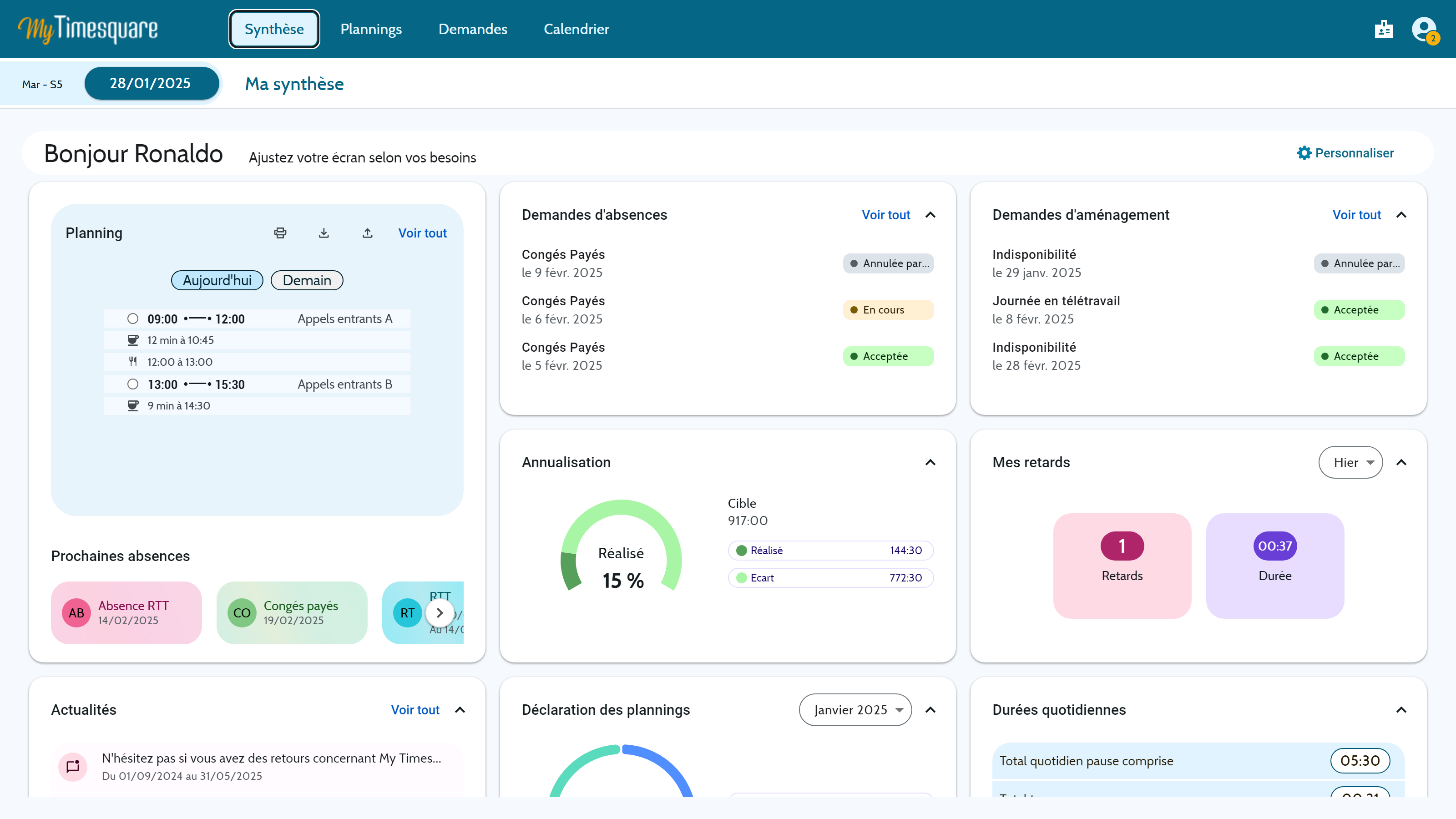
Task: Select the Aujourd'hui planning toggle
Action: [x=217, y=280]
